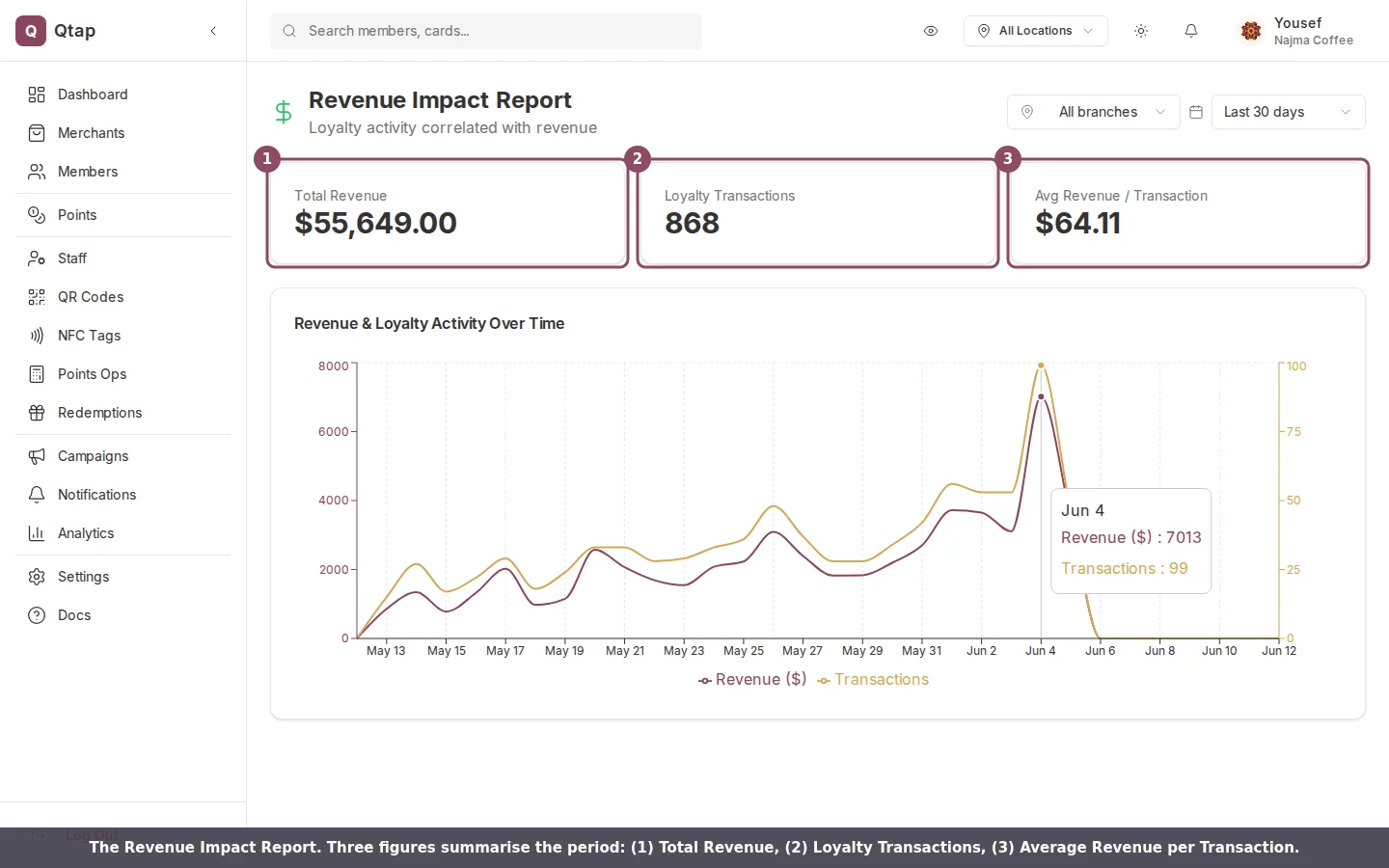Collapse the sidebar with the chevron

click(213, 31)
